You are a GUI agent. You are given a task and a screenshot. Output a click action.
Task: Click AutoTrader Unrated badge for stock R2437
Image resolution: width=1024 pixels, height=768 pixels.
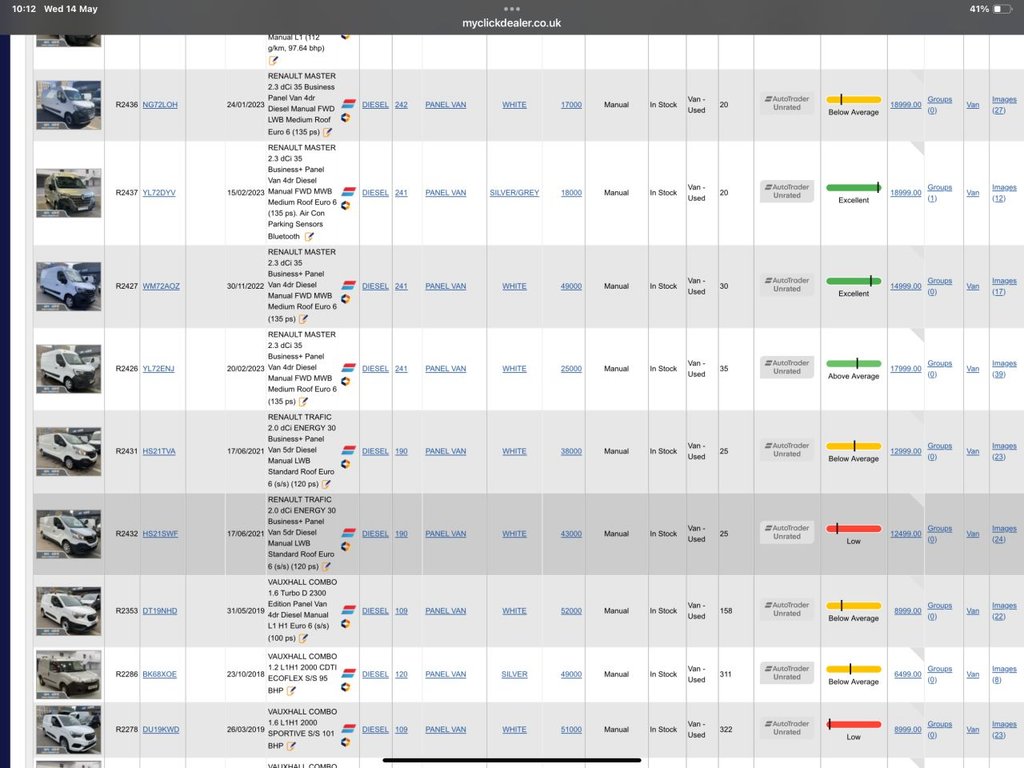pos(787,192)
